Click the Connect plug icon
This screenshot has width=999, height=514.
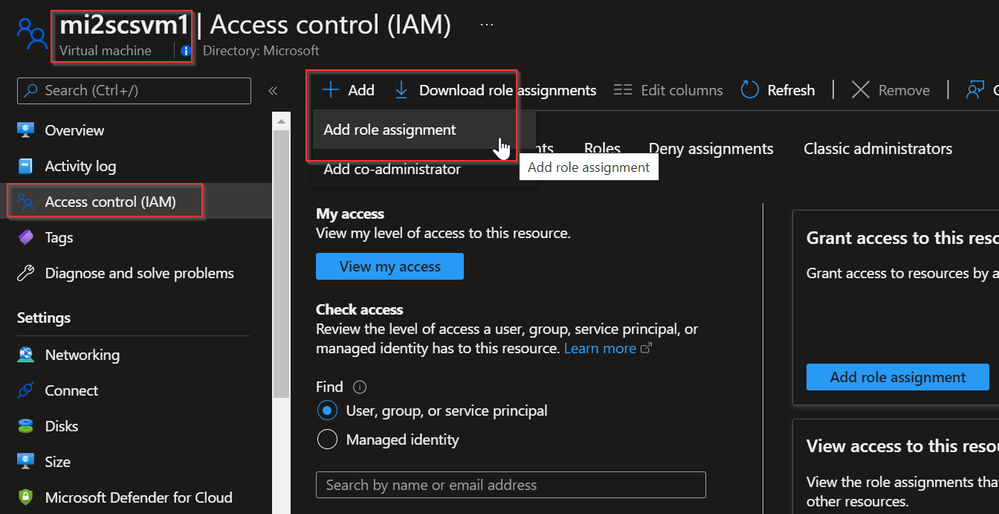(25, 390)
